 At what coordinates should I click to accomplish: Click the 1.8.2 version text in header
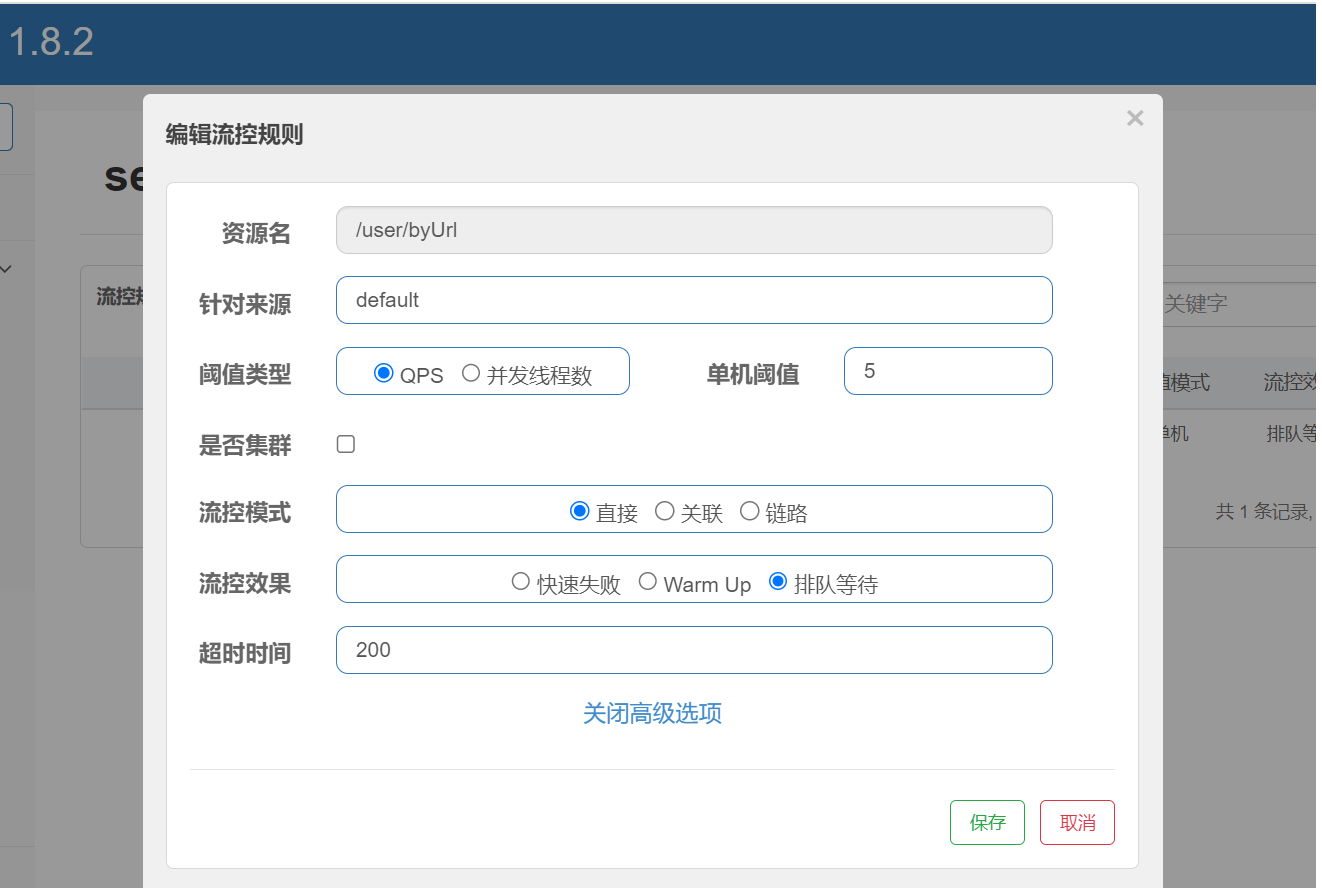[x=51, y=42]
